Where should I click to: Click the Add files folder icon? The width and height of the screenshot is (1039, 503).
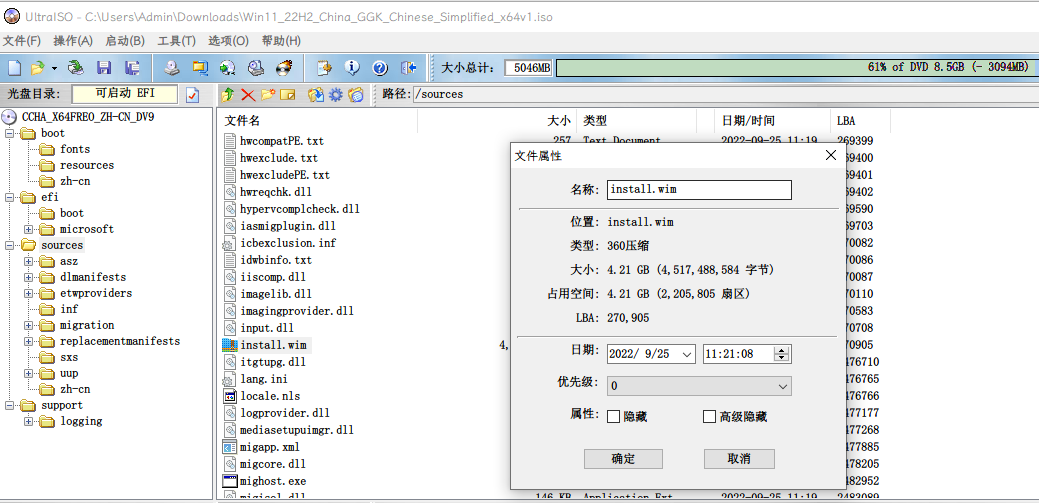click(x=316, y=95)
